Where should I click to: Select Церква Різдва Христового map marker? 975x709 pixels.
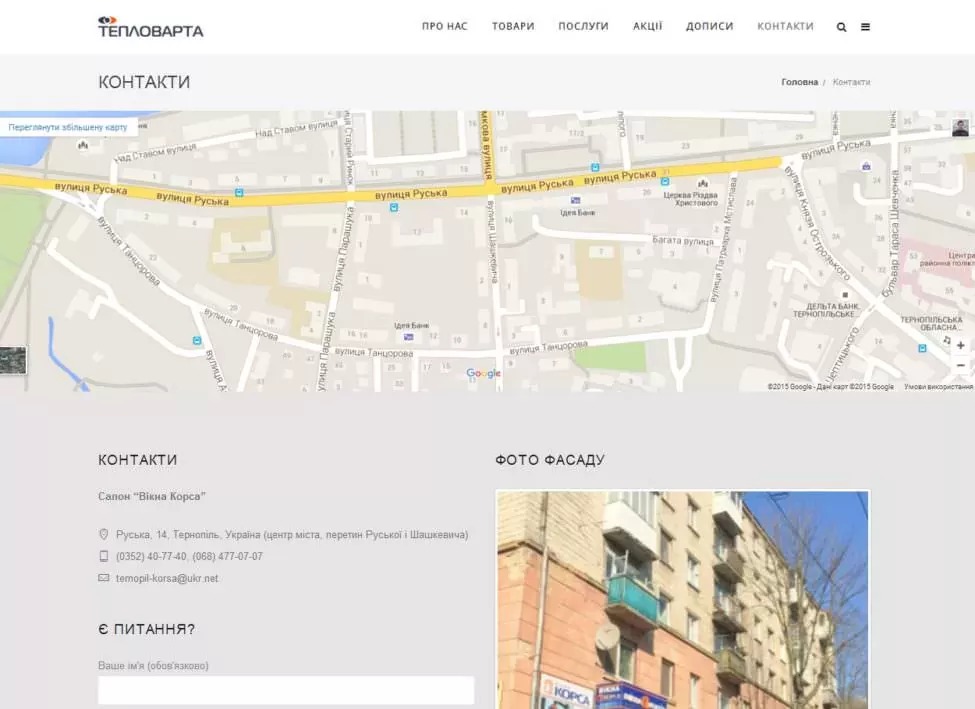tap(702, 183)
